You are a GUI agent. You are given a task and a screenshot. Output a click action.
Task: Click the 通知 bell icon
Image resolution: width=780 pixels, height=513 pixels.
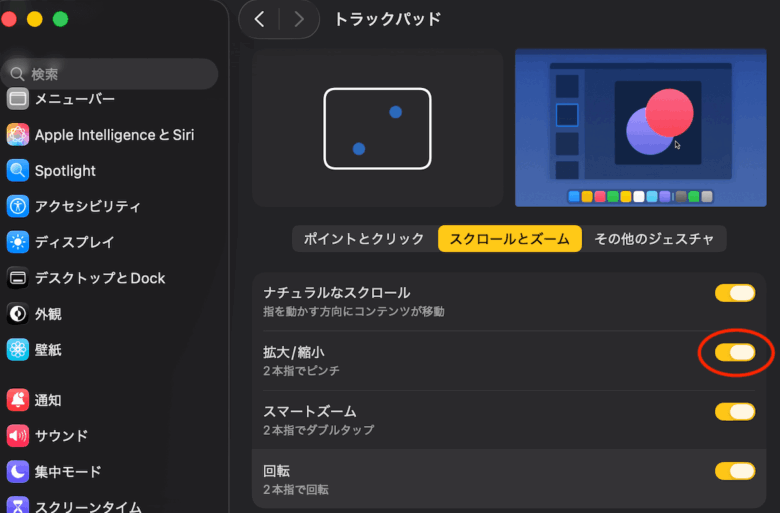point(18,400)
